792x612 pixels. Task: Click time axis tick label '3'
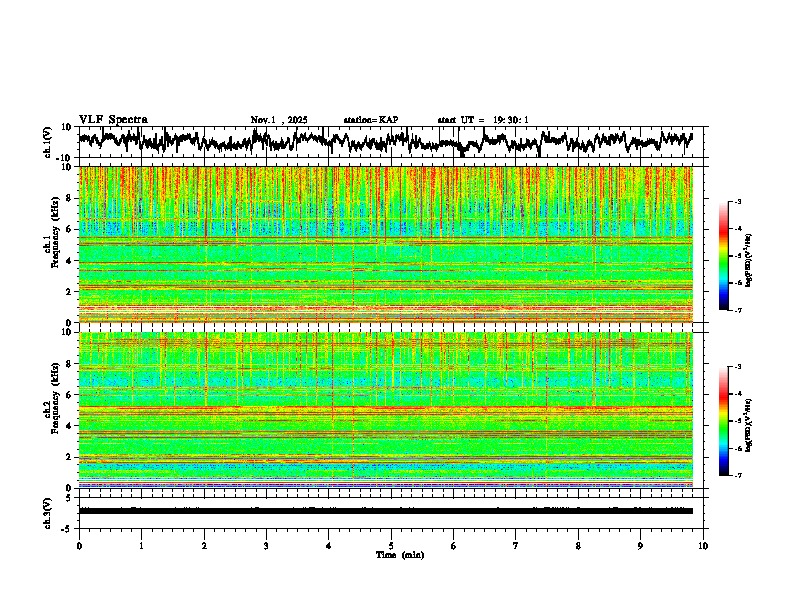266,546
